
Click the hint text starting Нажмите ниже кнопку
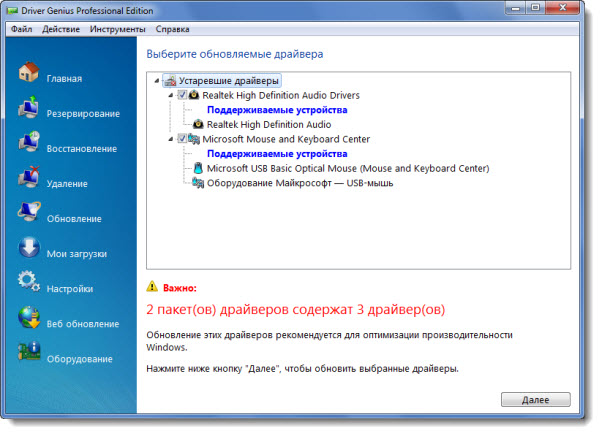(x=302, y=369)
